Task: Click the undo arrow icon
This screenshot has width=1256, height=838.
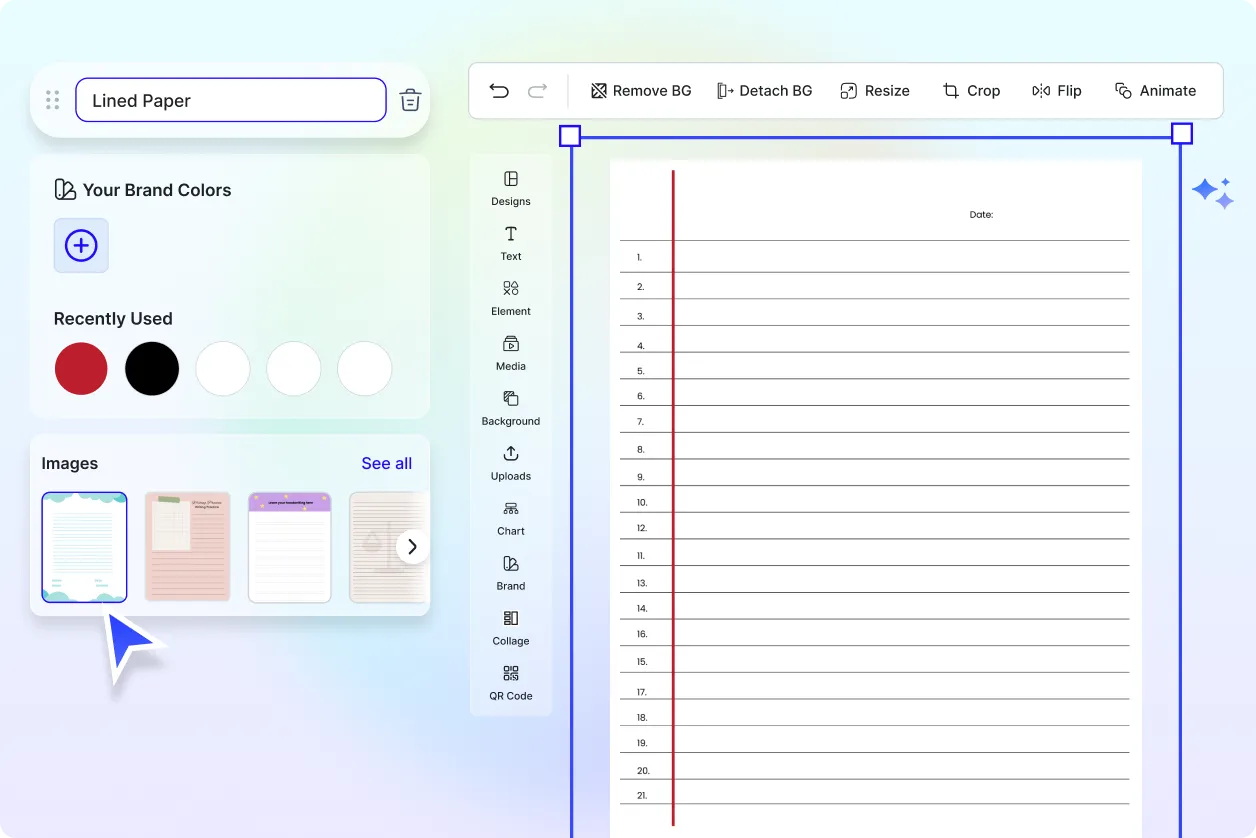Action: point(499,91)
